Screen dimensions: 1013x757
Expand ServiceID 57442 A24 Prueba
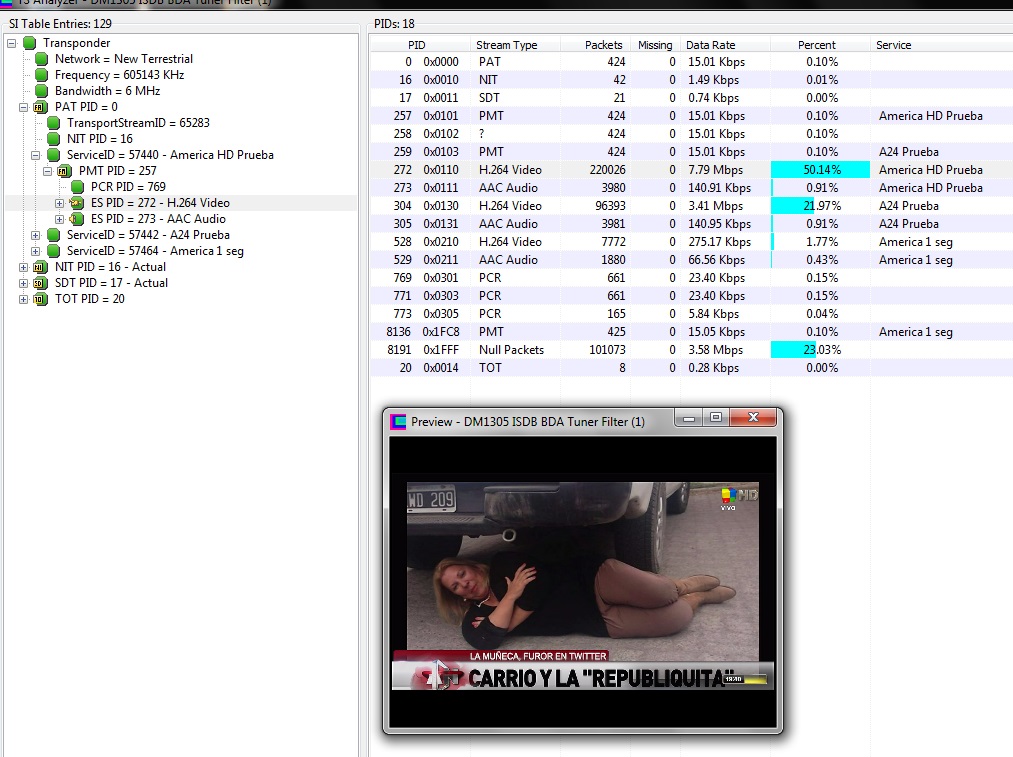pos(36,235)
